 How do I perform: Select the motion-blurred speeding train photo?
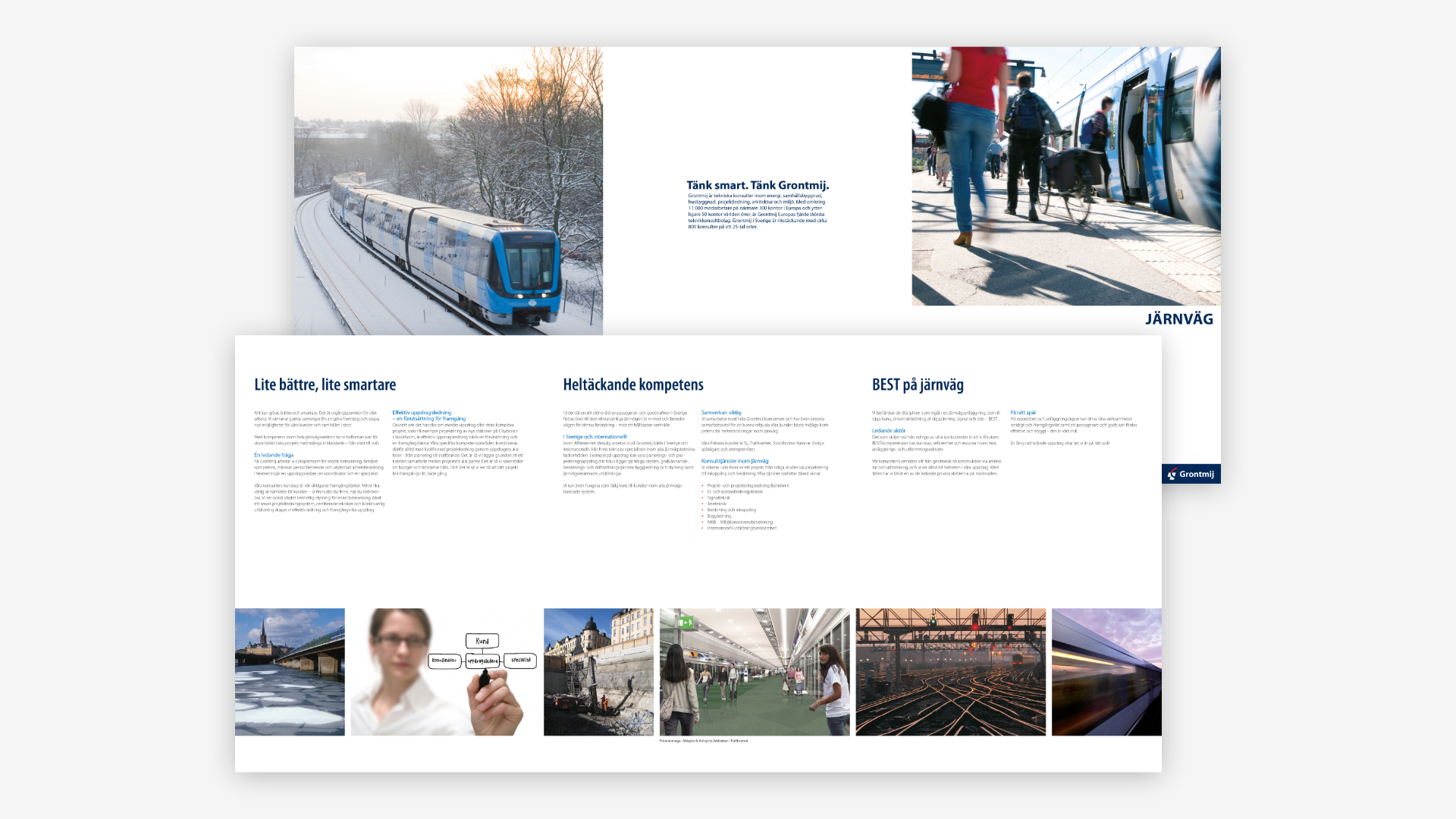pos(1106,672)
